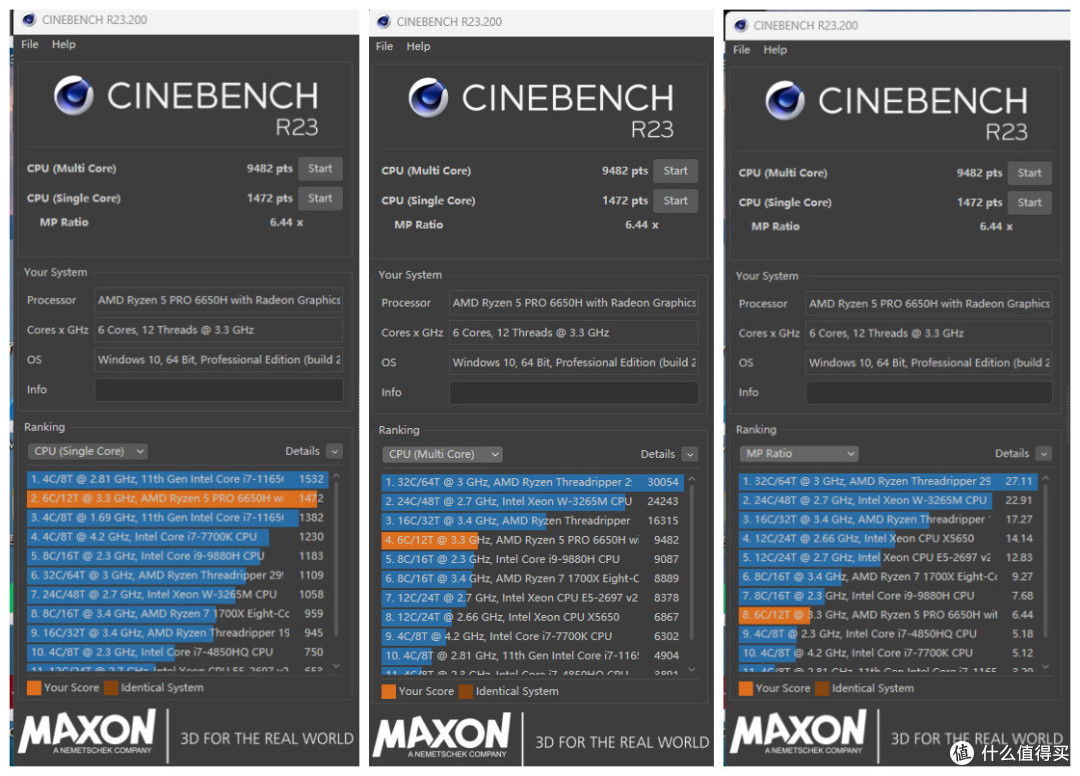The width and height of the screenshot is (1080, 776).
Task: Select Threadripper row with ratio 27.11
Action: coord(889,481)
